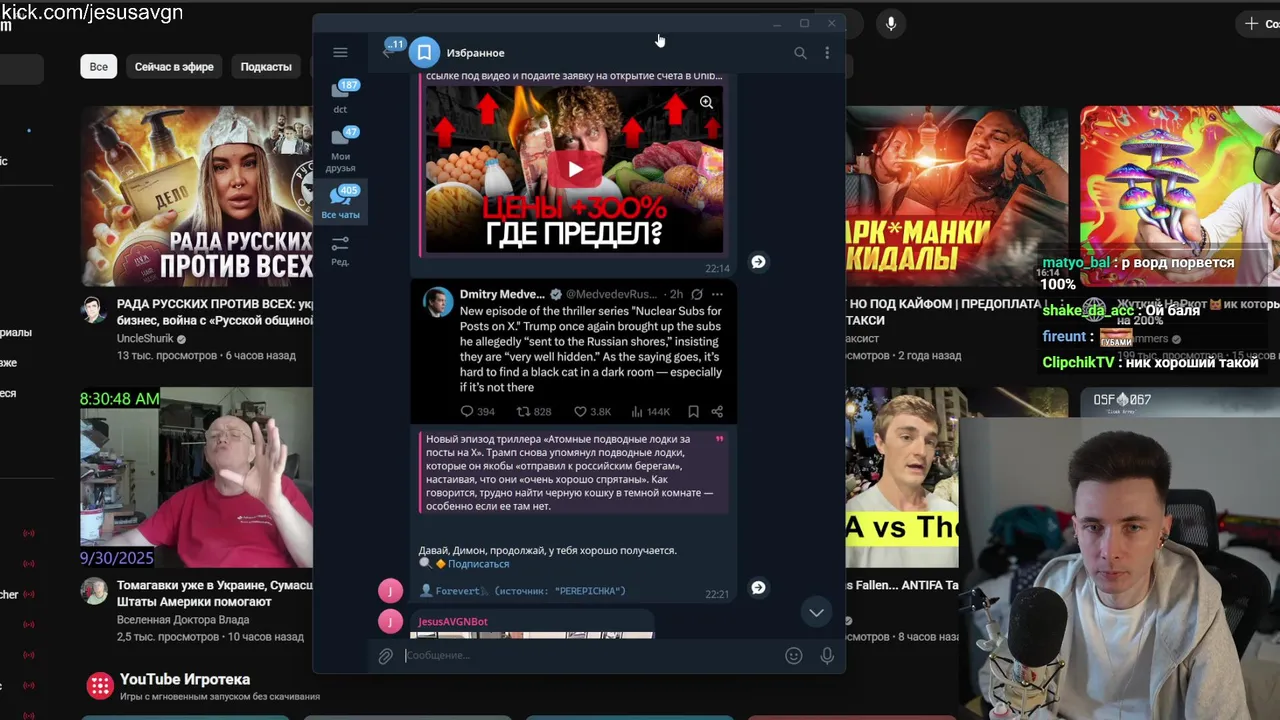1280x720 pixels.
Task: Search within the Избранное chat
Action: coord(800,53)
